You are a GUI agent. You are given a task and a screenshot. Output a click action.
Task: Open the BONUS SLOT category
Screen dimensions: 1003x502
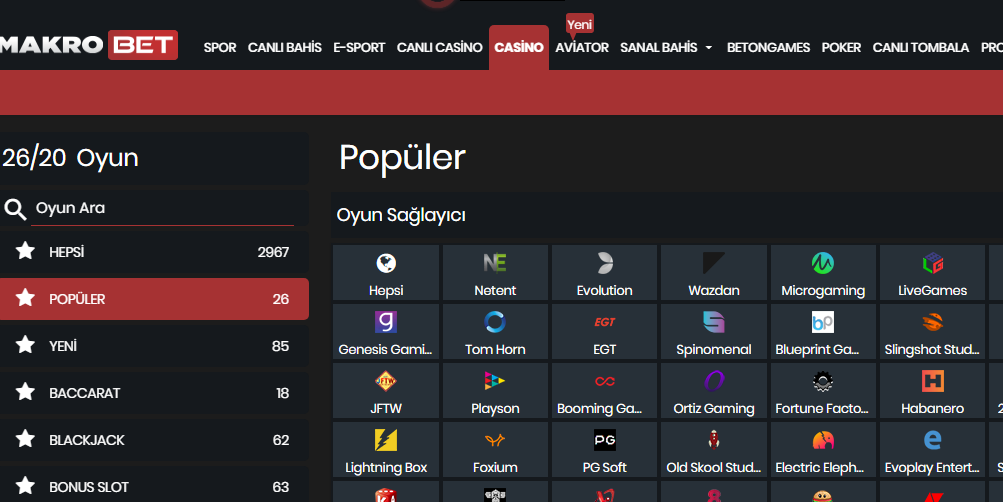154,486
